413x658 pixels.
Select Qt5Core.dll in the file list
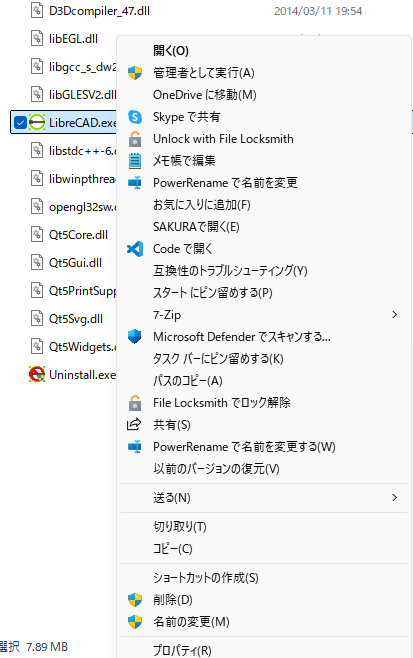[69, 235]
